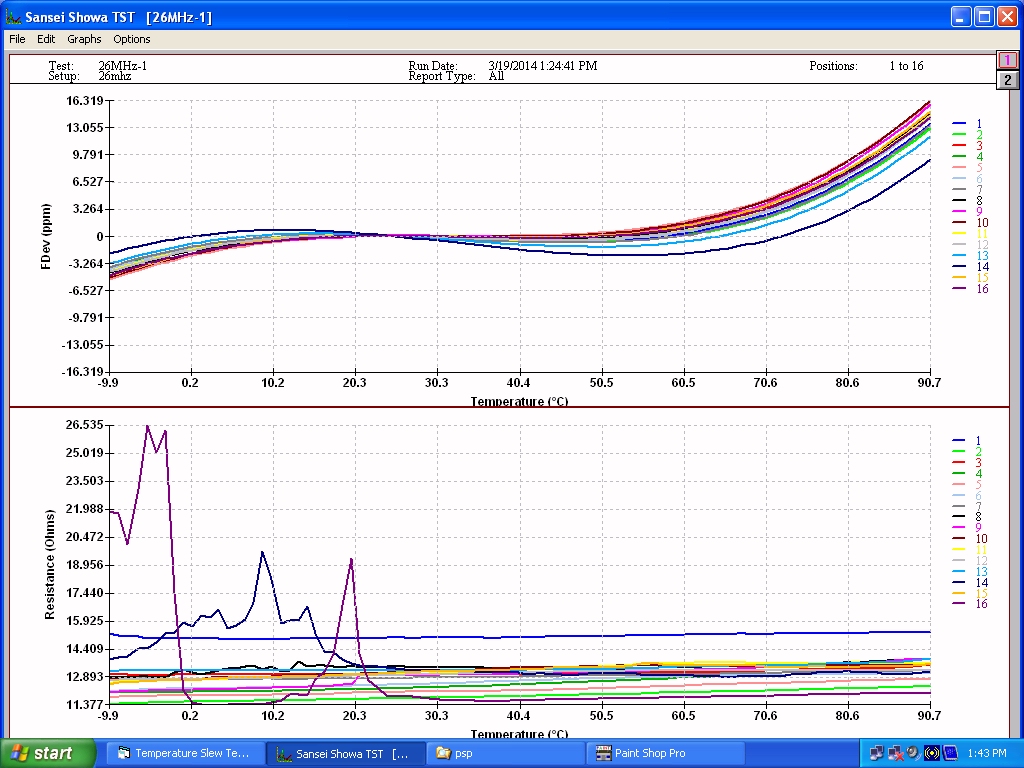Expand the Graphs menu
The height and width of the screenshot is (768, 1024).
84,39
